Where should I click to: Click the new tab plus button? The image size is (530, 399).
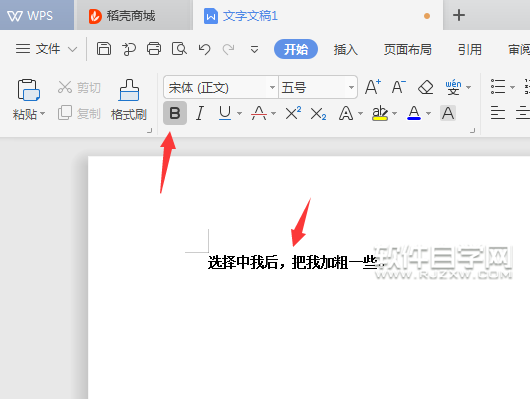tap(459, 15)
